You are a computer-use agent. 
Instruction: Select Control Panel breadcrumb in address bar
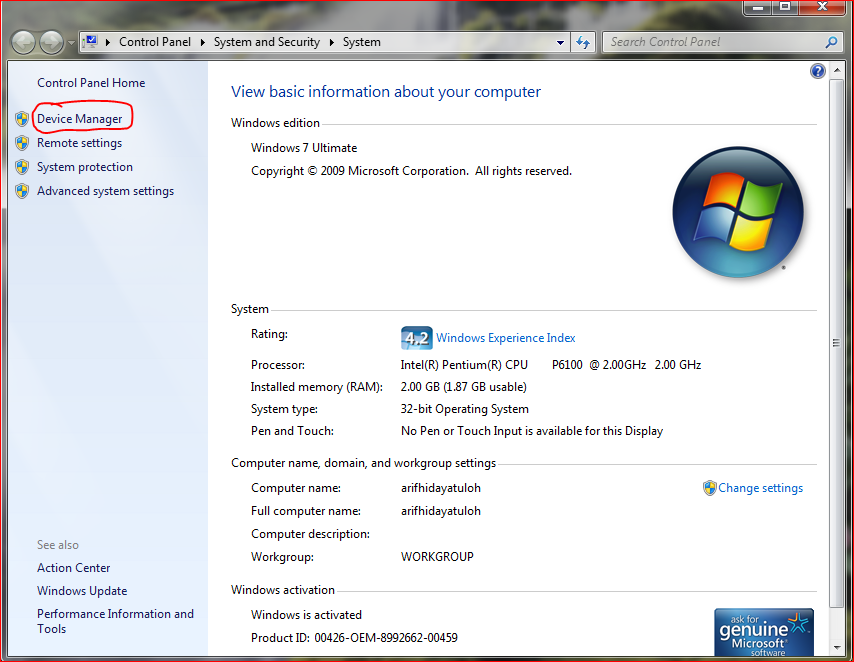155,42
